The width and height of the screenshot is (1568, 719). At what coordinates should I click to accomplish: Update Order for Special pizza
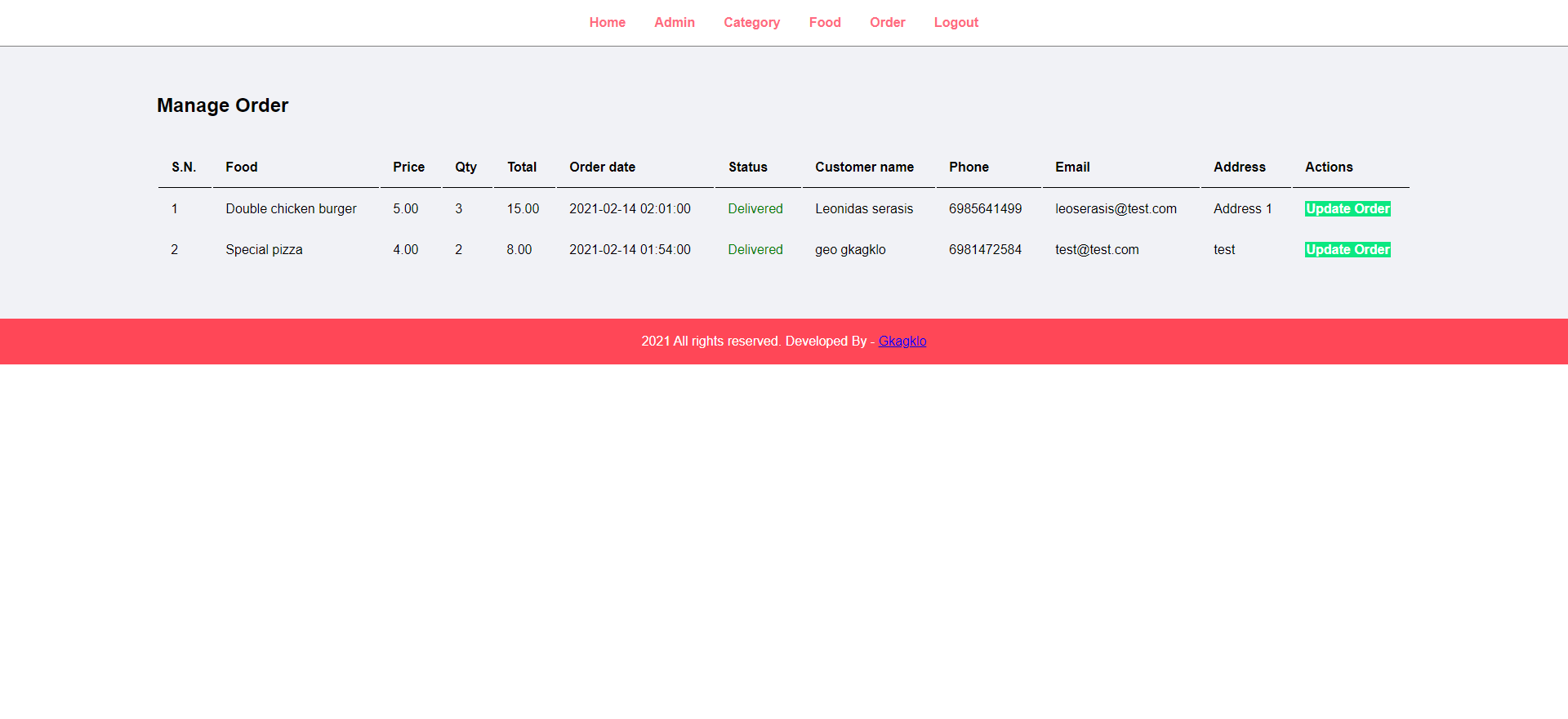pyautogui.click(x=1347, y=250)
